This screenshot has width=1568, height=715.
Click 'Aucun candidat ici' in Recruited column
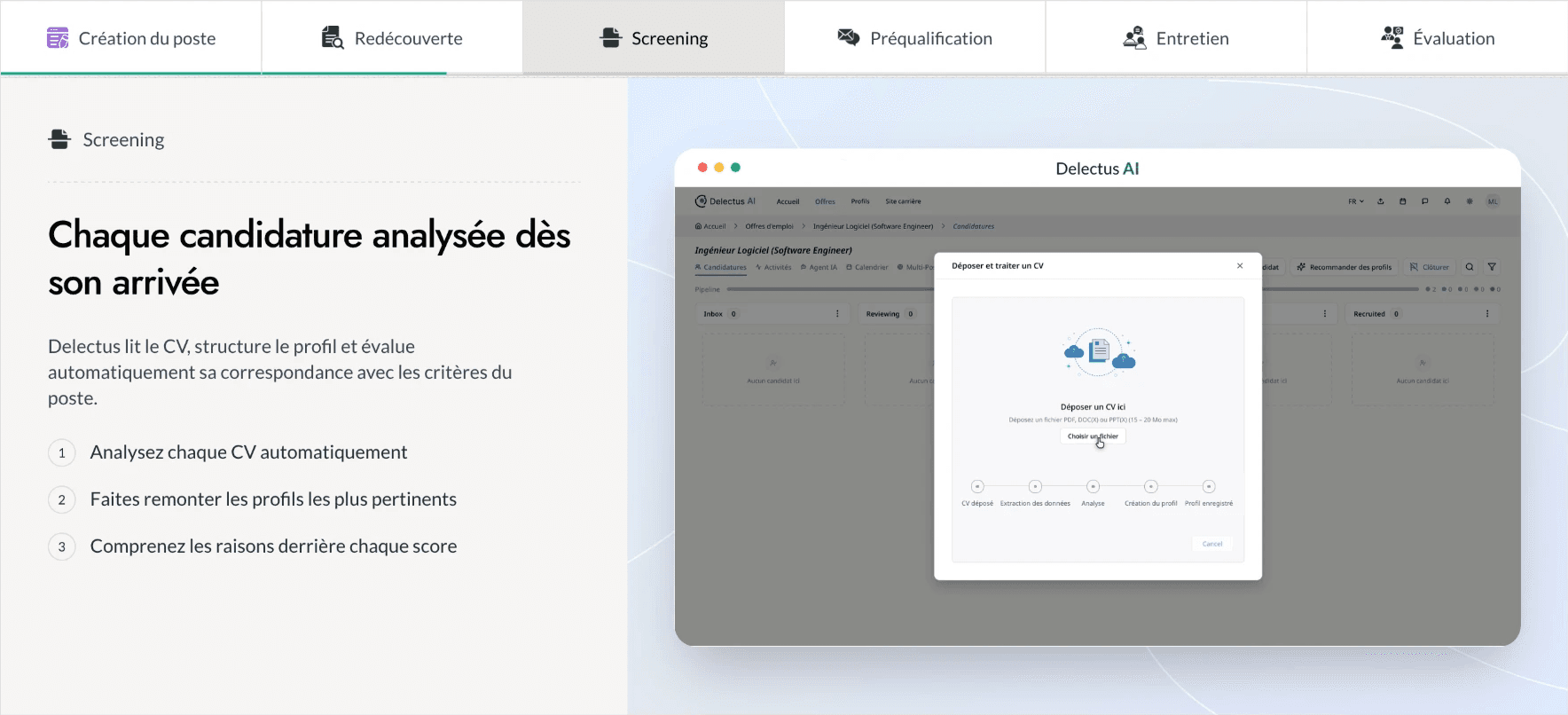[x=1423, y=381]
